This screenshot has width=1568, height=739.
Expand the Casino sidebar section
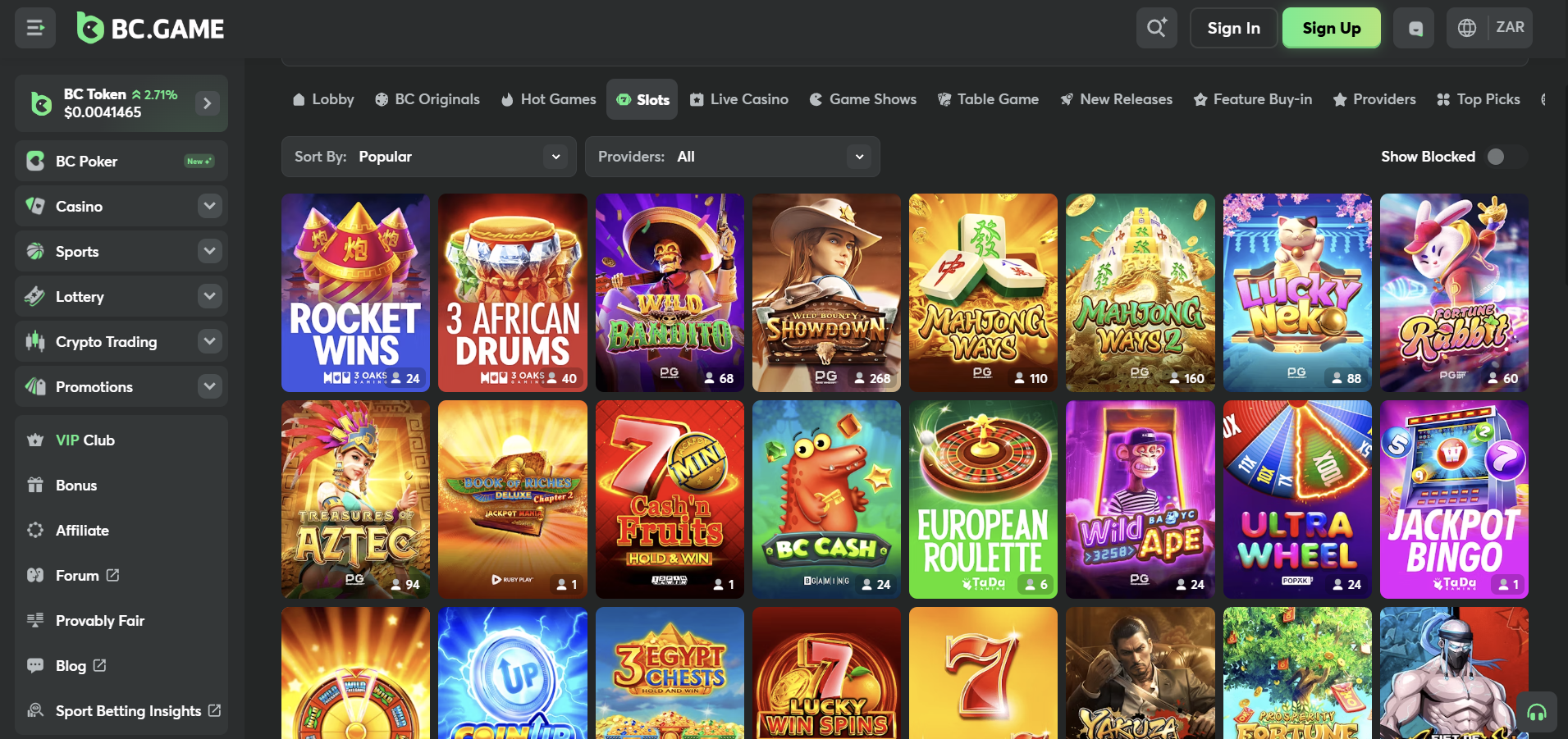(x=209, y=206)
